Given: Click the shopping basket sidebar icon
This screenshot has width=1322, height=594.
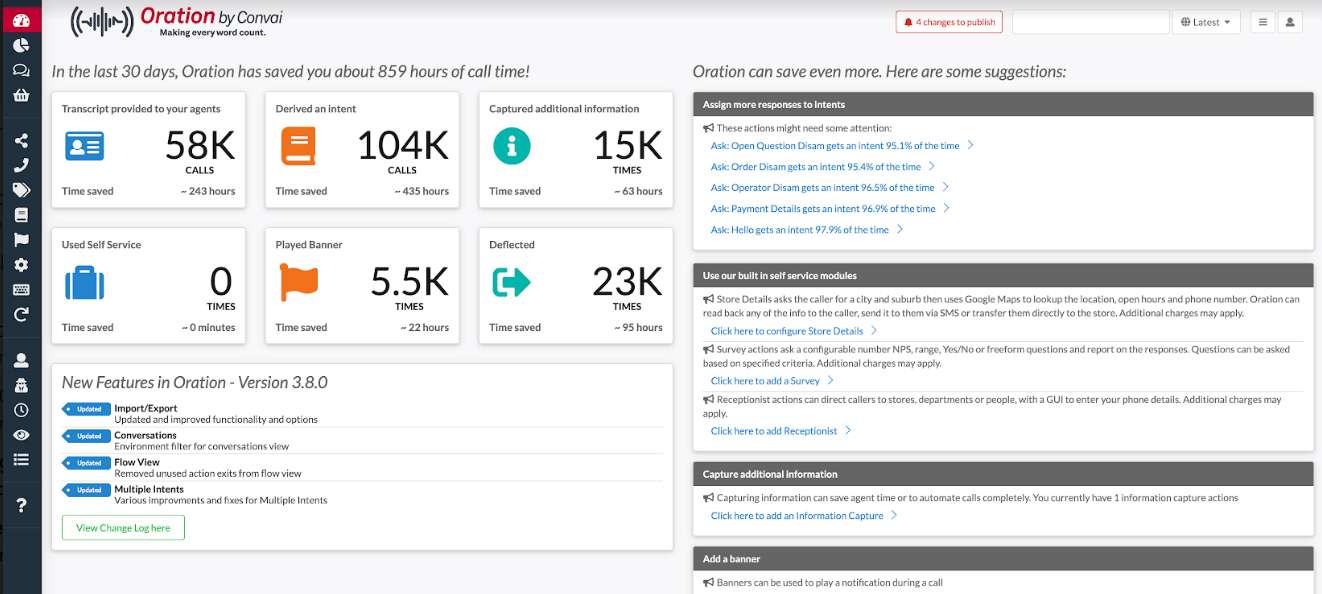Looking at the screenshot, I should 20,96.
